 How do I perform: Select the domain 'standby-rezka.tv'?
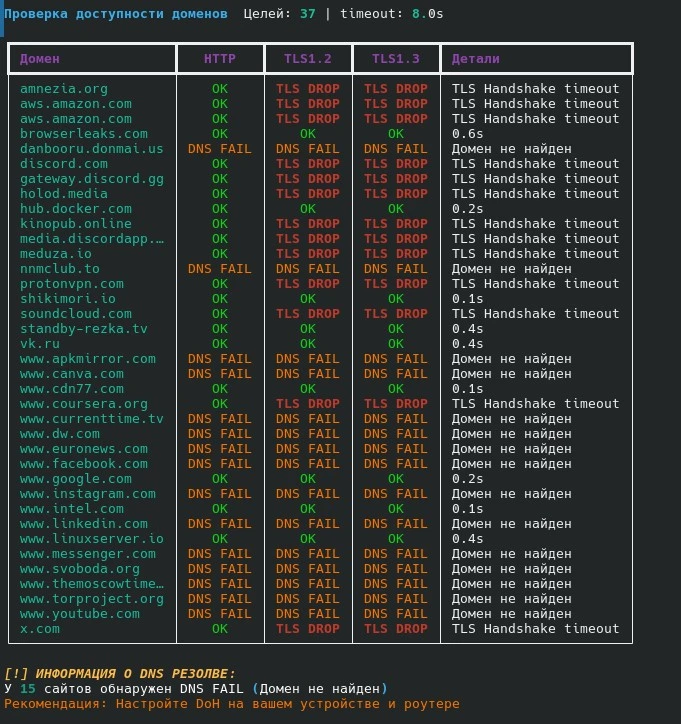[x=84, y=329]
